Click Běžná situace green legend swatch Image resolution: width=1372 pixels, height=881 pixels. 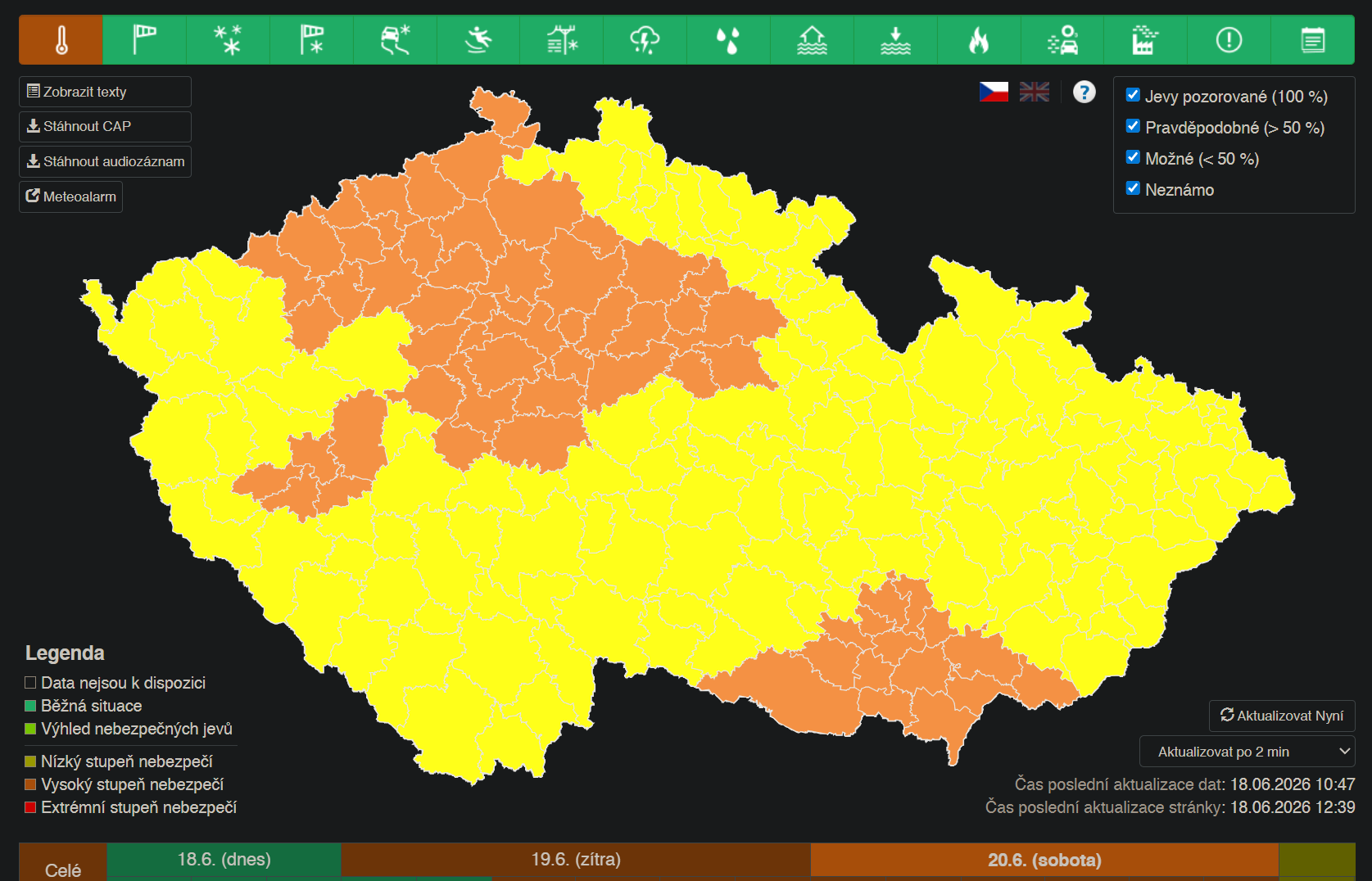click(x=30, y=706)
